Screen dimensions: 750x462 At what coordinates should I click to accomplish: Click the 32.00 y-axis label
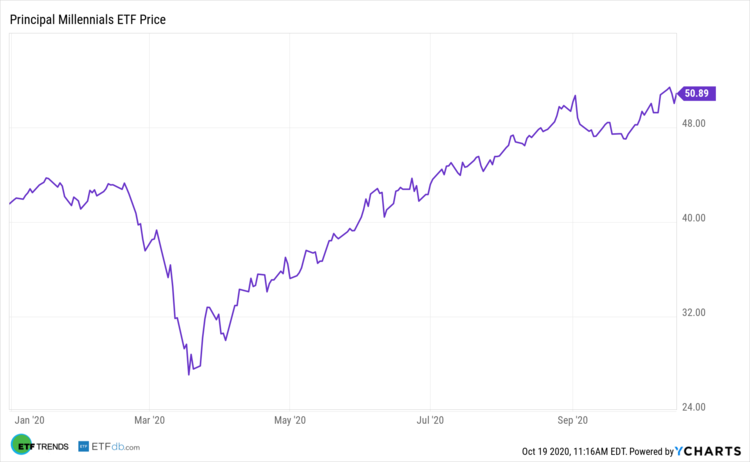coord(695,313)
